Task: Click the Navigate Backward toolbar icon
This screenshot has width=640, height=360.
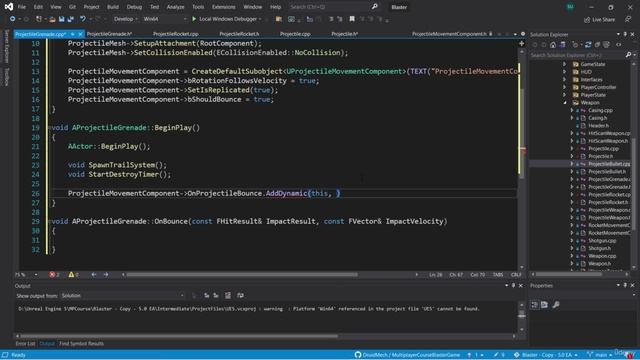Action: tap(12, 19)
